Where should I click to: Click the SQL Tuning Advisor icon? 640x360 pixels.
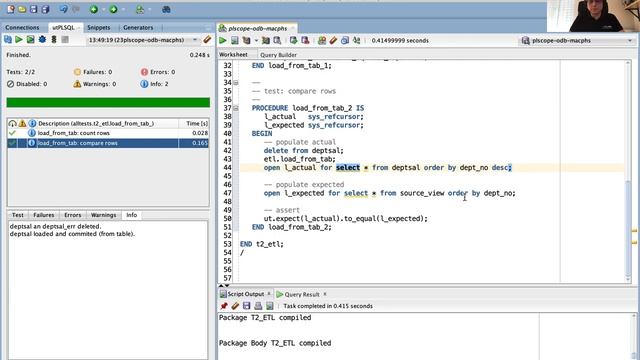pos(277,40)
